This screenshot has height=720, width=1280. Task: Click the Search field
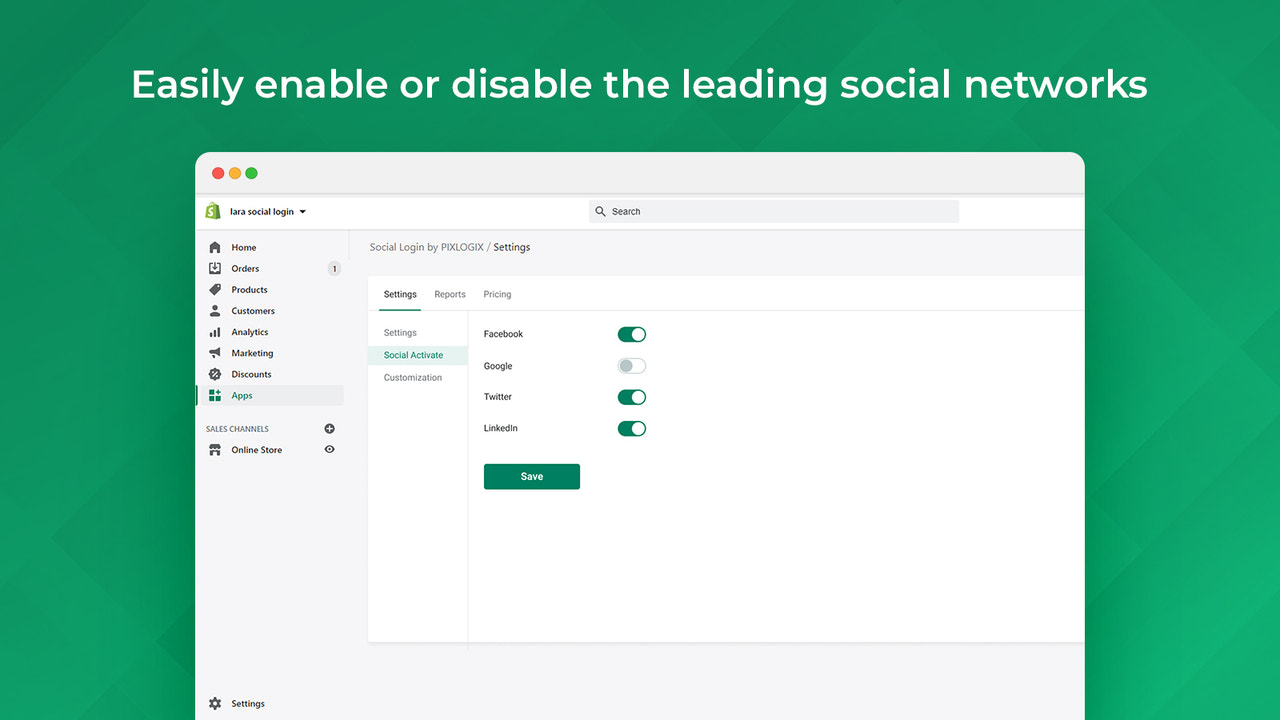click(774, 211)
